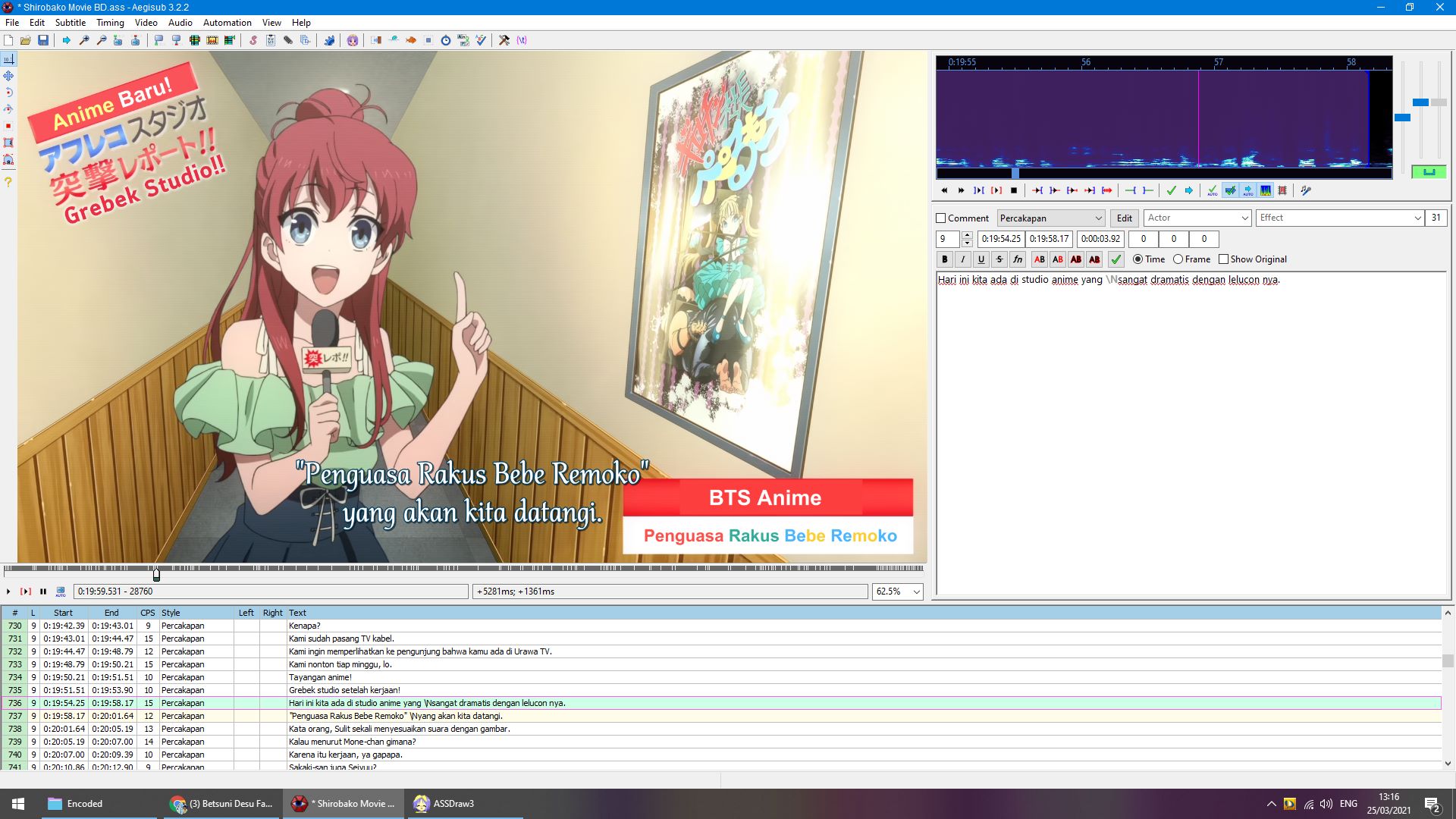Select the vector Clip tool
Image resolution: width=1456 pixels, height=819 pixels.
tap(8, 159)
